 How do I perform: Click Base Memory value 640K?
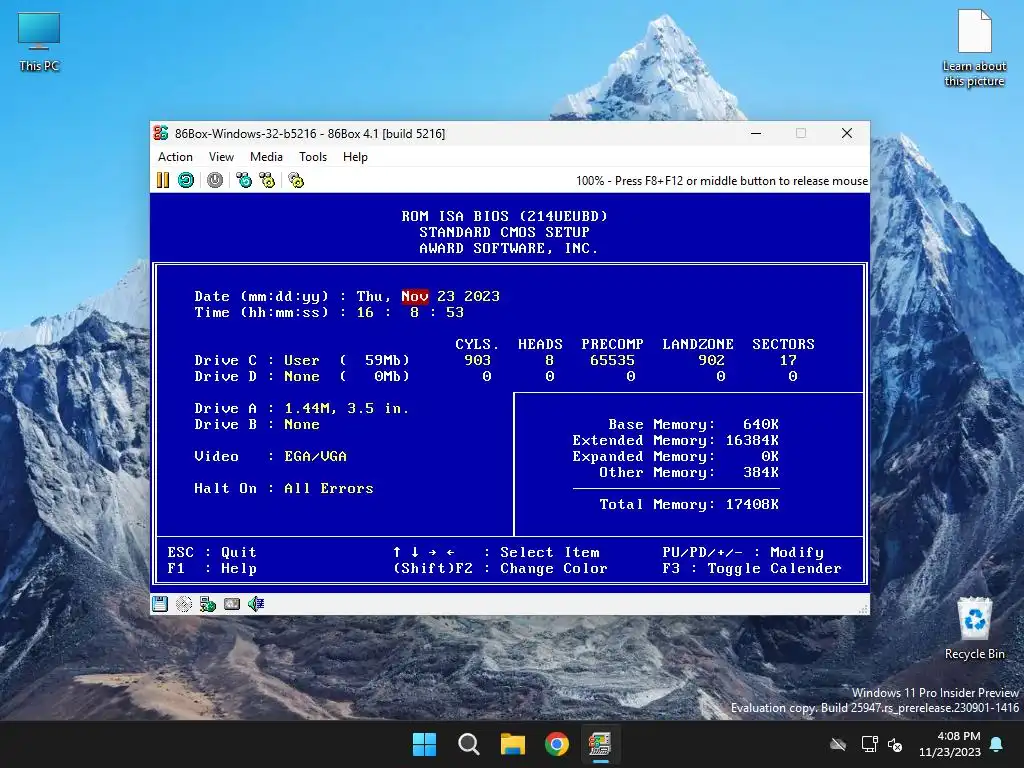point(761,424)
